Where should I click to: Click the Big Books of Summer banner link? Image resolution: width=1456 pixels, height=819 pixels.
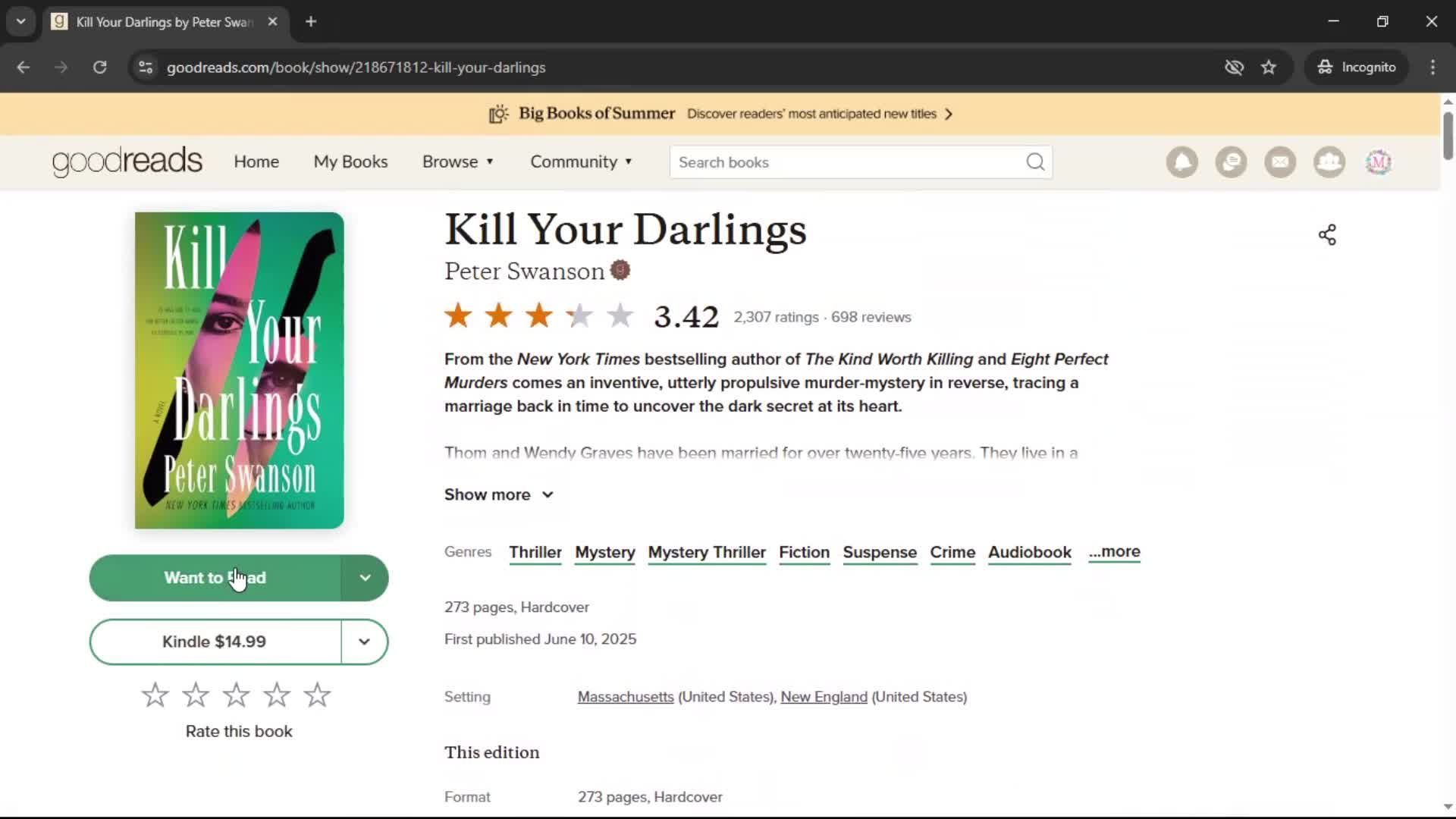720,114
